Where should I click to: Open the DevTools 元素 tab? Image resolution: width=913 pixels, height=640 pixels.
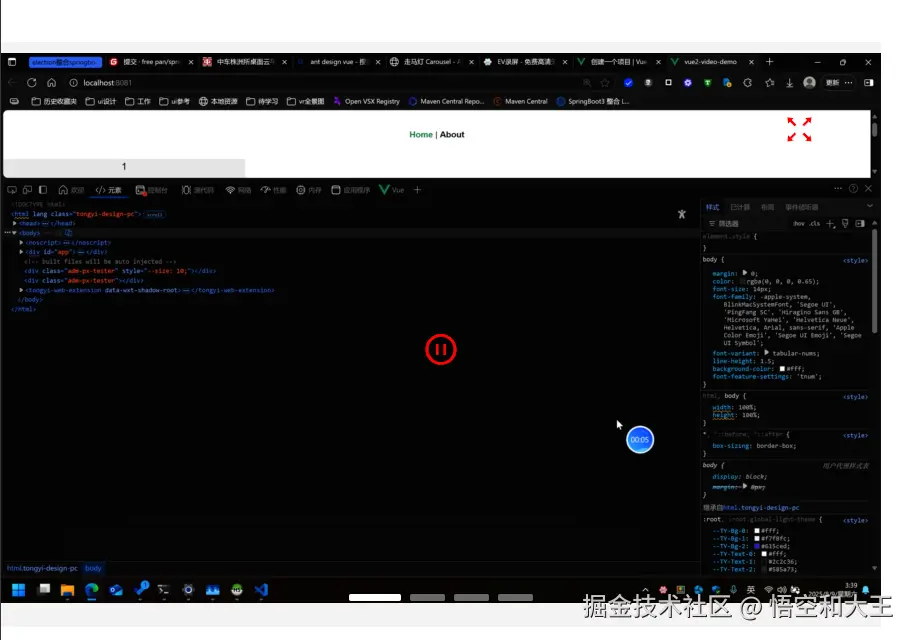[109, 190]
